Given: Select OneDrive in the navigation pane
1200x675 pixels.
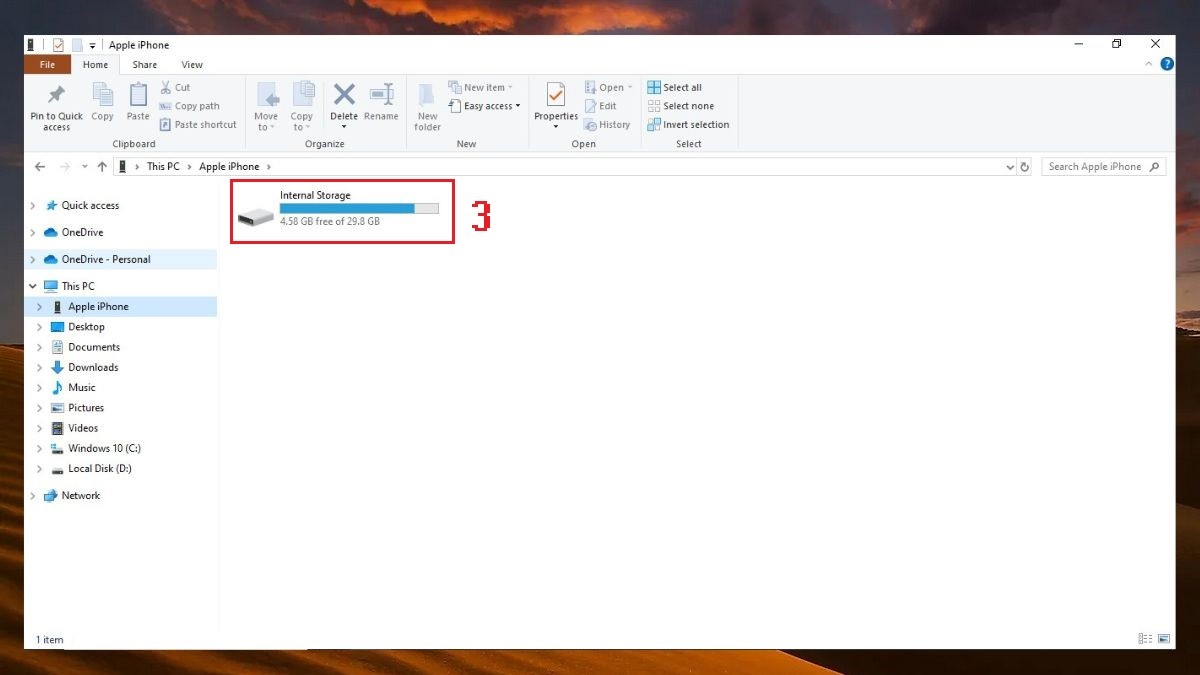Looking at the screenshot, I should pos(82,232).
